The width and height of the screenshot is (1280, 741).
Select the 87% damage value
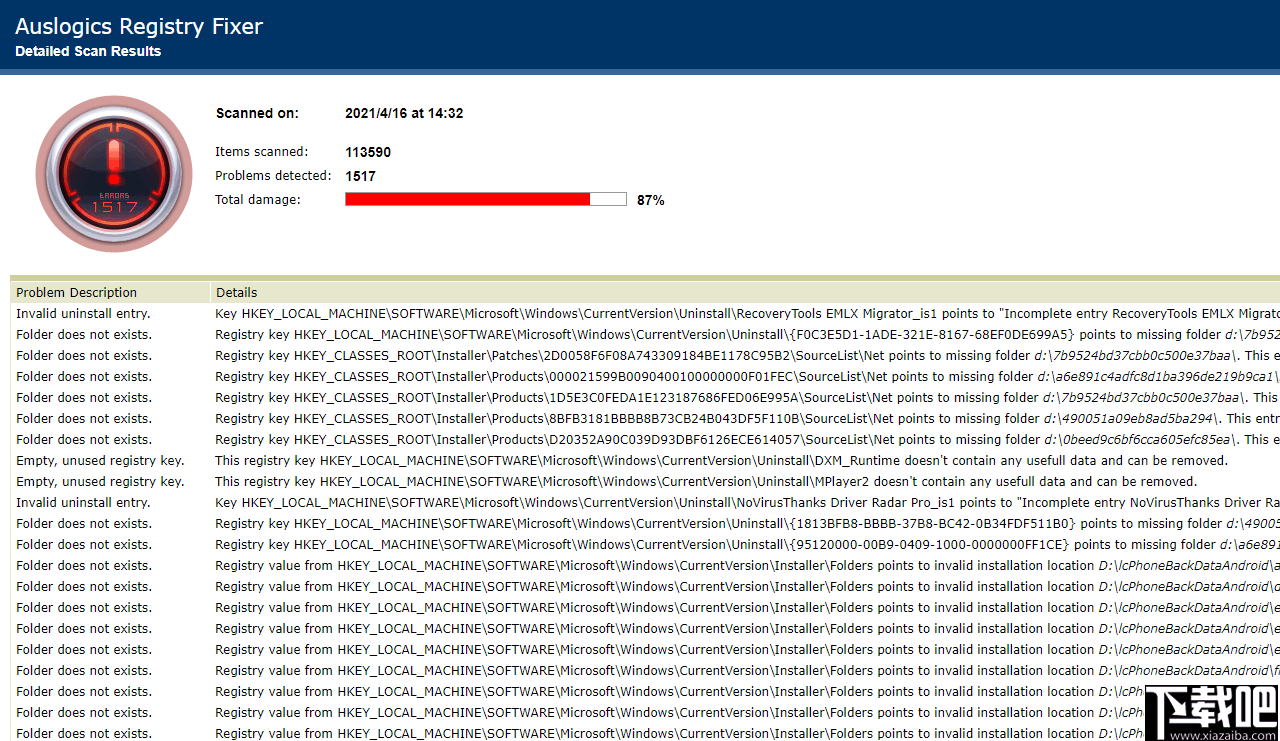650,200
